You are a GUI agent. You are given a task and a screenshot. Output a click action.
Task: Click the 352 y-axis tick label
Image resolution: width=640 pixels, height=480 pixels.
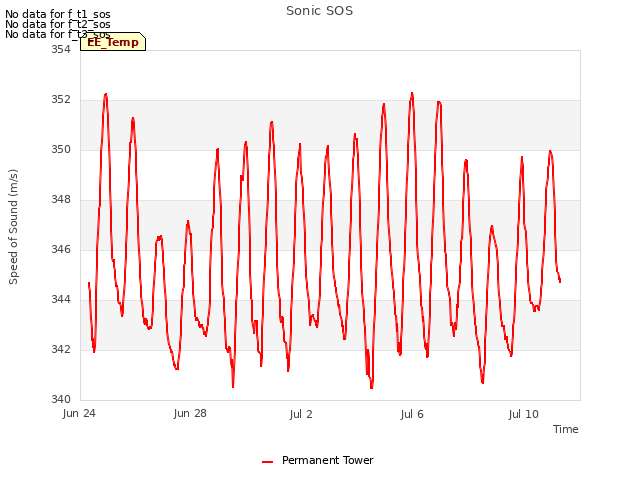coord(61,99)
